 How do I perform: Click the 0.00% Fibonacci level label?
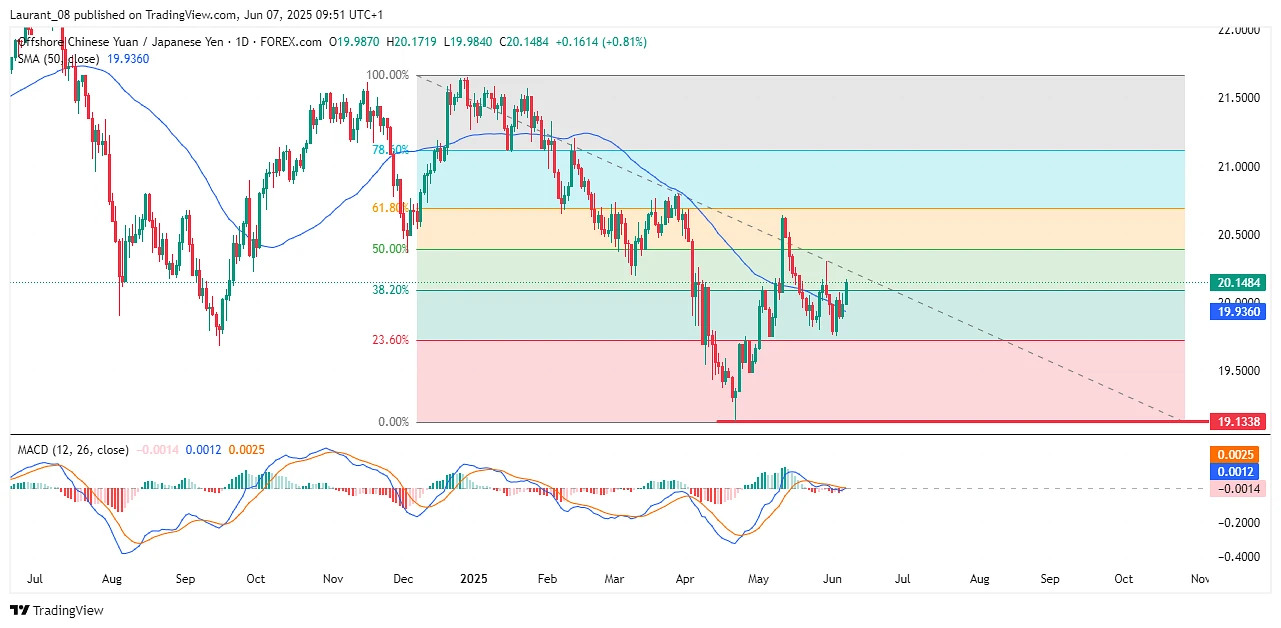[x=393, y=422]
